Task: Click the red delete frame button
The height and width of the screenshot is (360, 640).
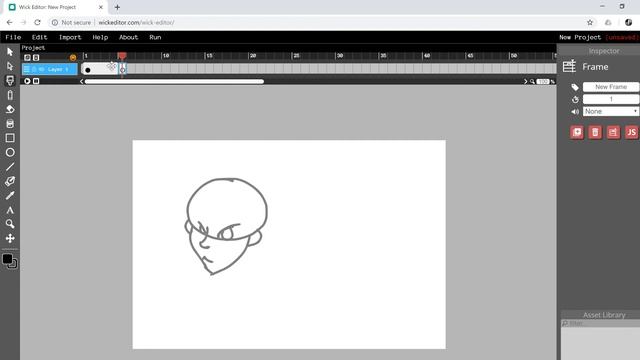Action: click(595, 132)
